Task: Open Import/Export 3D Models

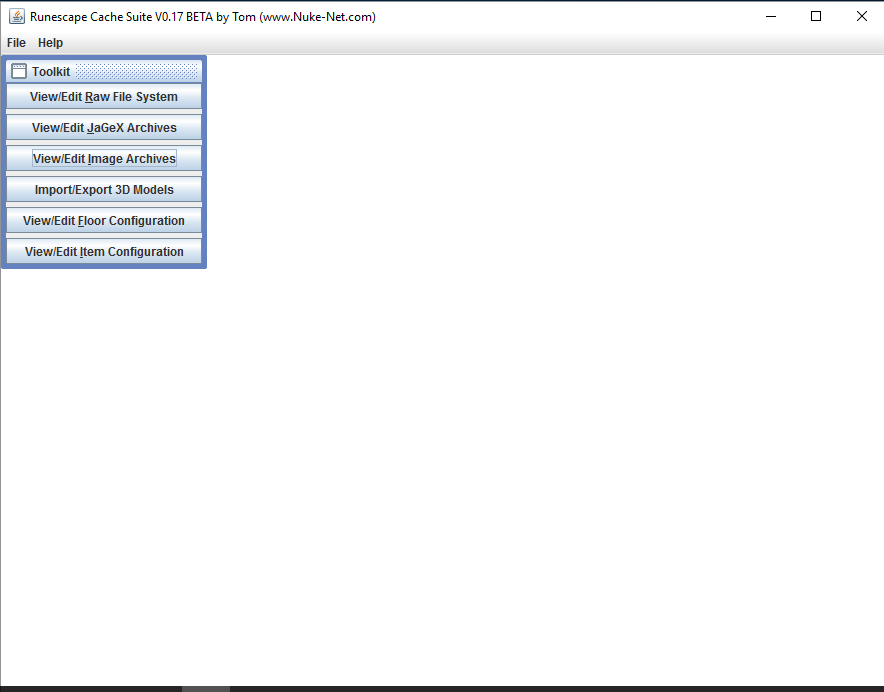Action: 104,189
